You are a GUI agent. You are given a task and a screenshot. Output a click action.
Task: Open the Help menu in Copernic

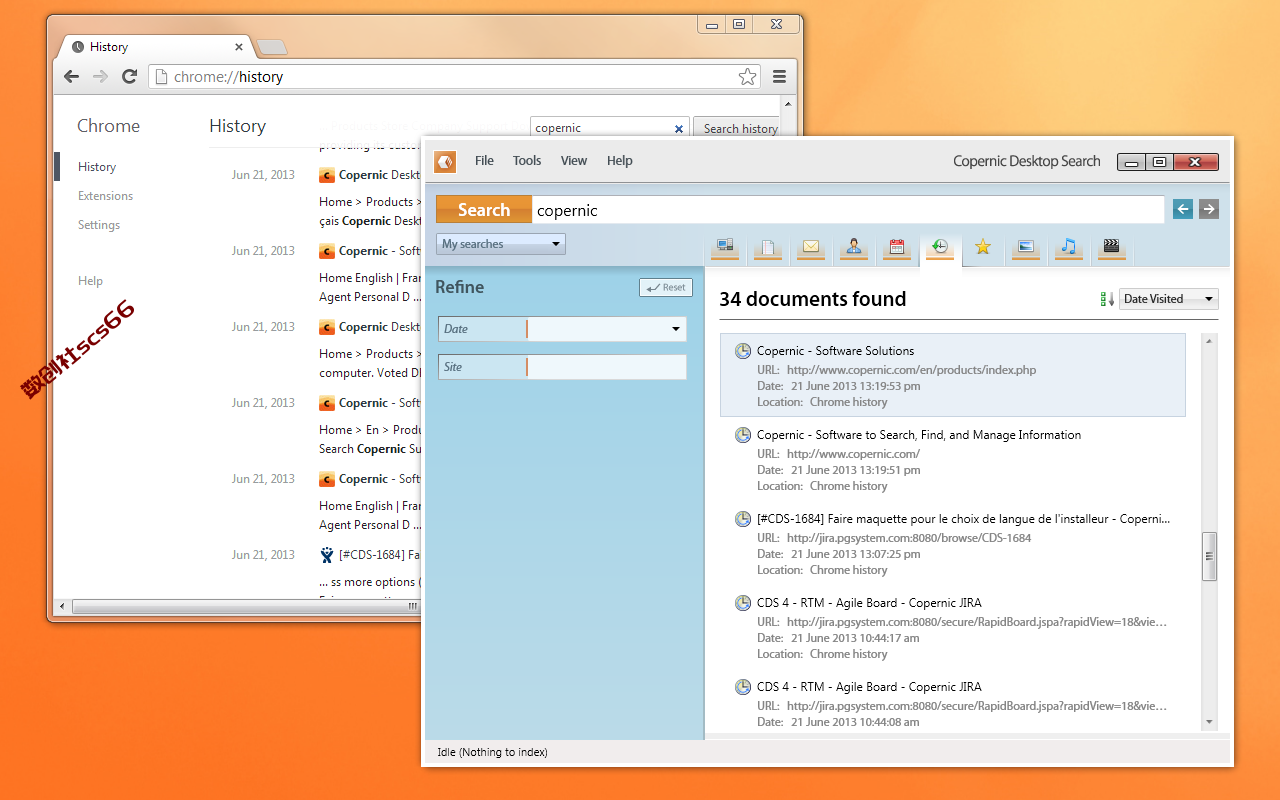[620, 161]
